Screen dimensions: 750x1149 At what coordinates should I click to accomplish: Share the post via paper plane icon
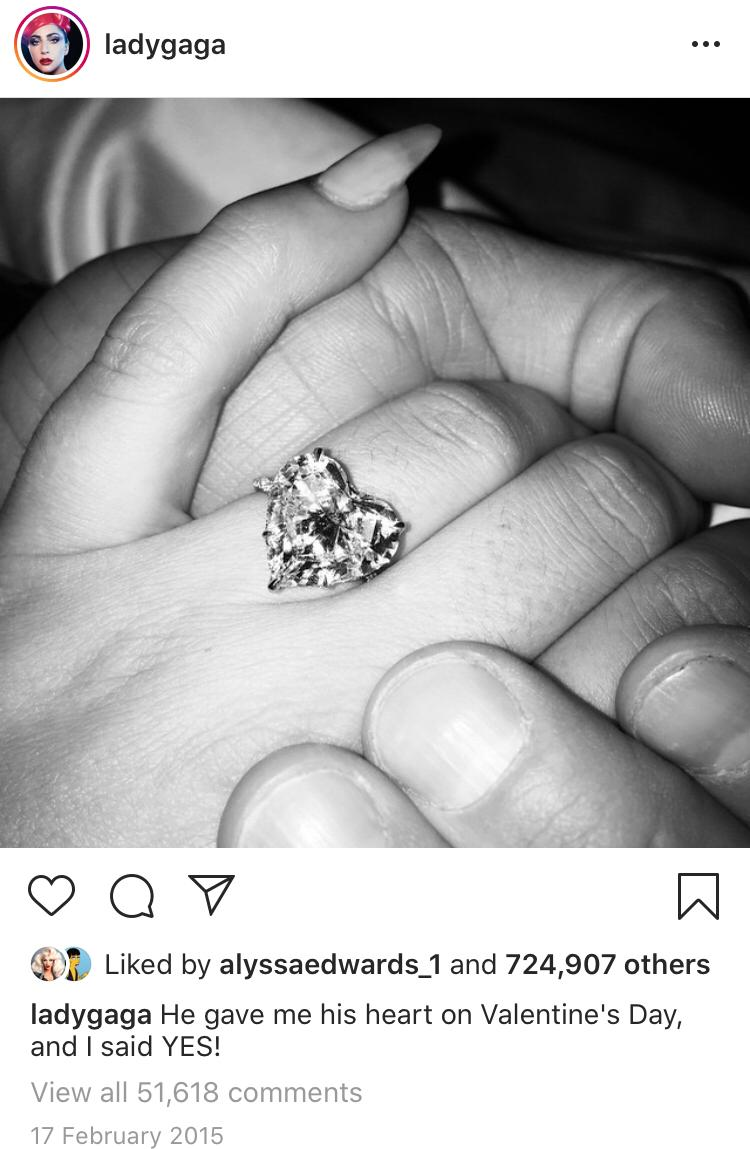coord(211,894)
